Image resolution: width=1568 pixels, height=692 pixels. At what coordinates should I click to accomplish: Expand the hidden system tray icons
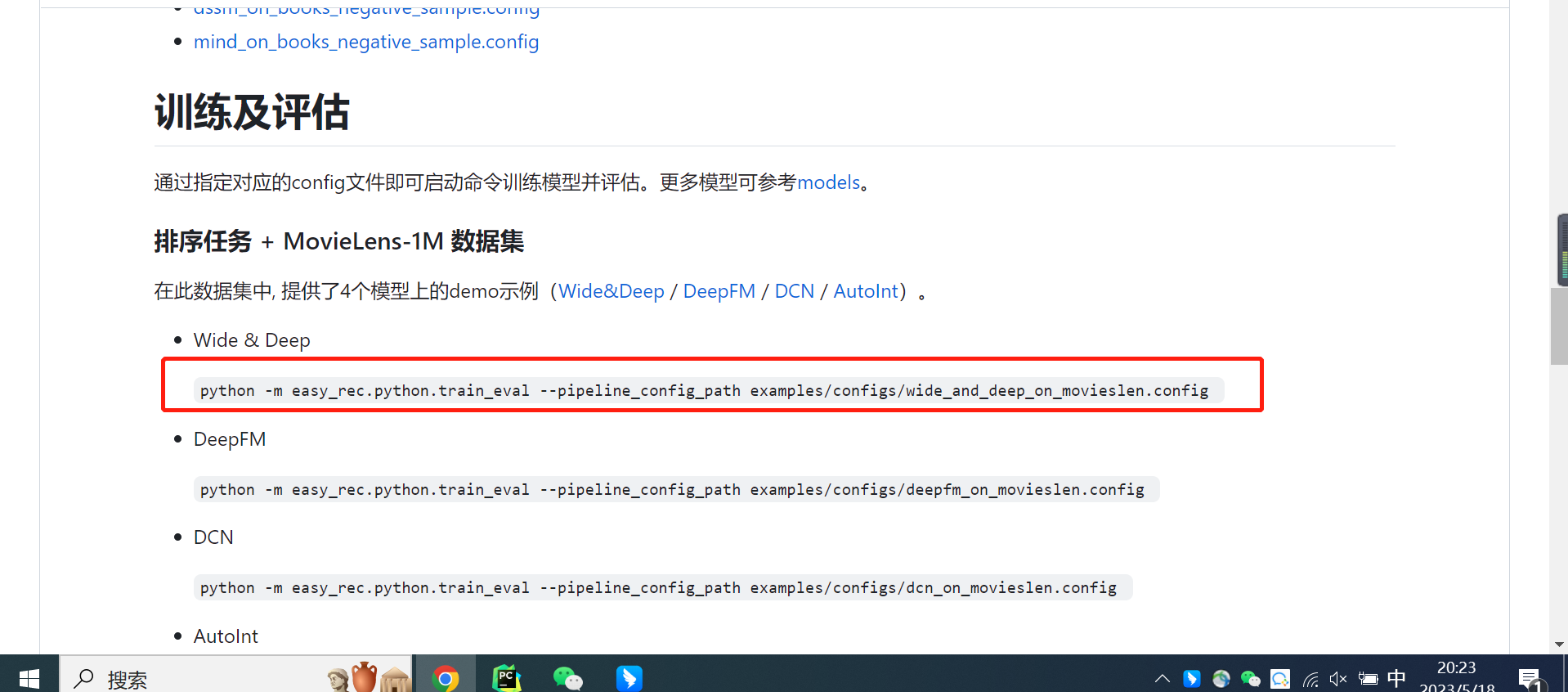coord(1162,679)
